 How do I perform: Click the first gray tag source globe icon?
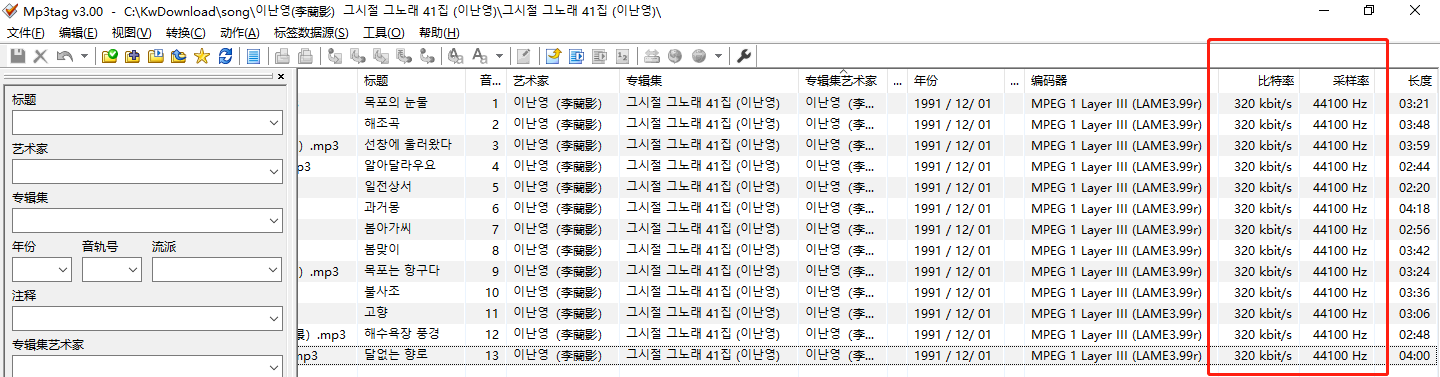pos(675,56)
